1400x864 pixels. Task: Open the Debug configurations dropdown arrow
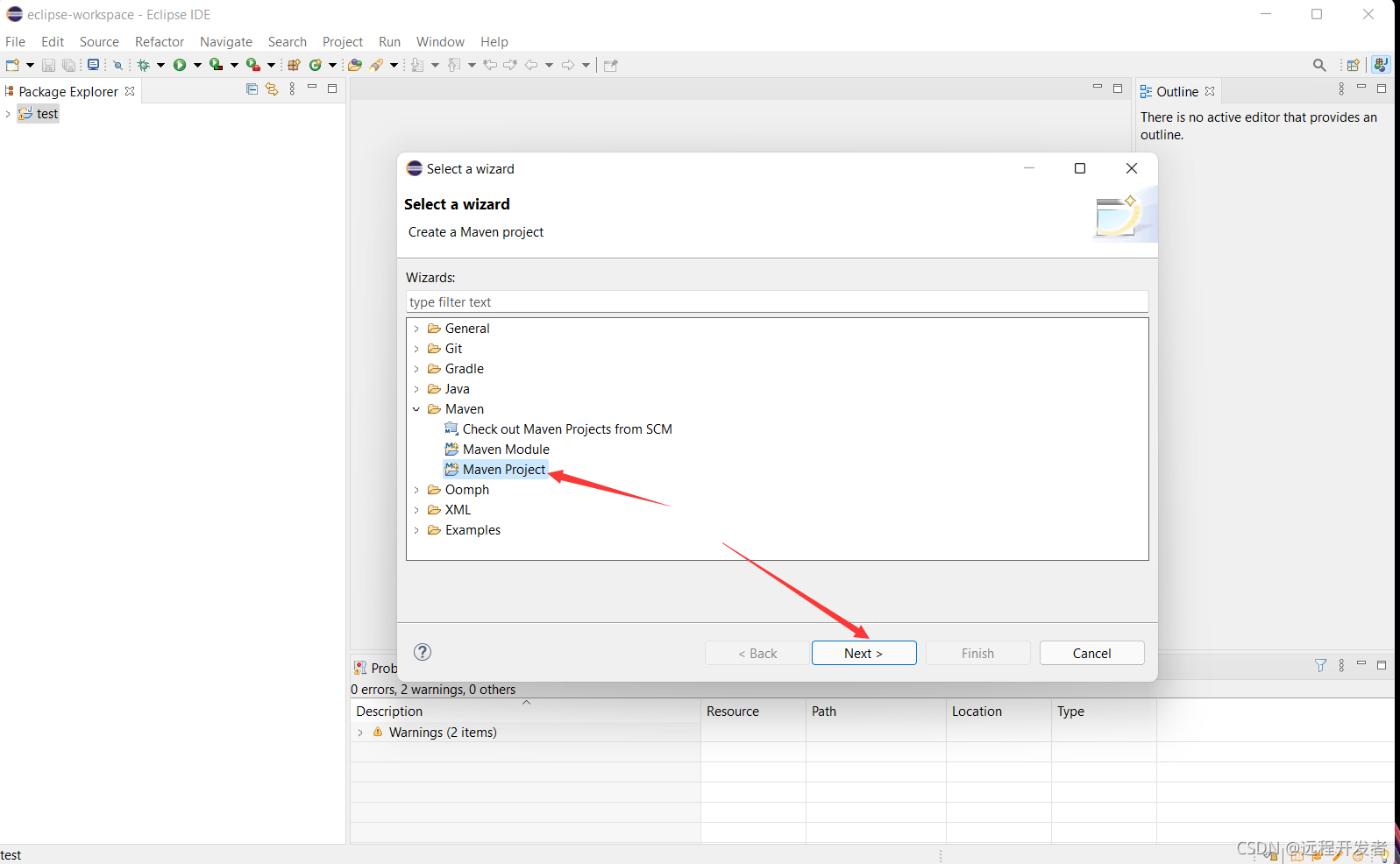pyautogui.click(x=160, y=65)
